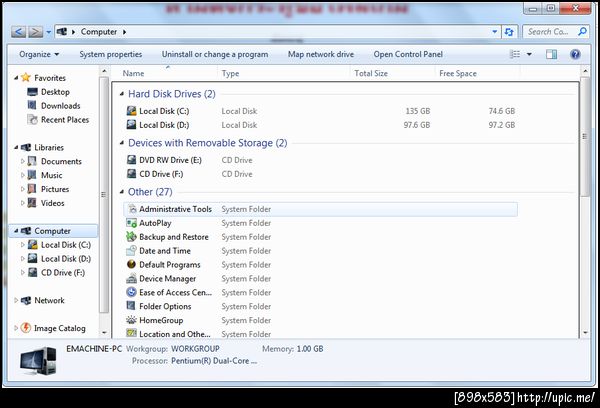
Task: Go forward with the Forward arrow button
Action: 35,32
